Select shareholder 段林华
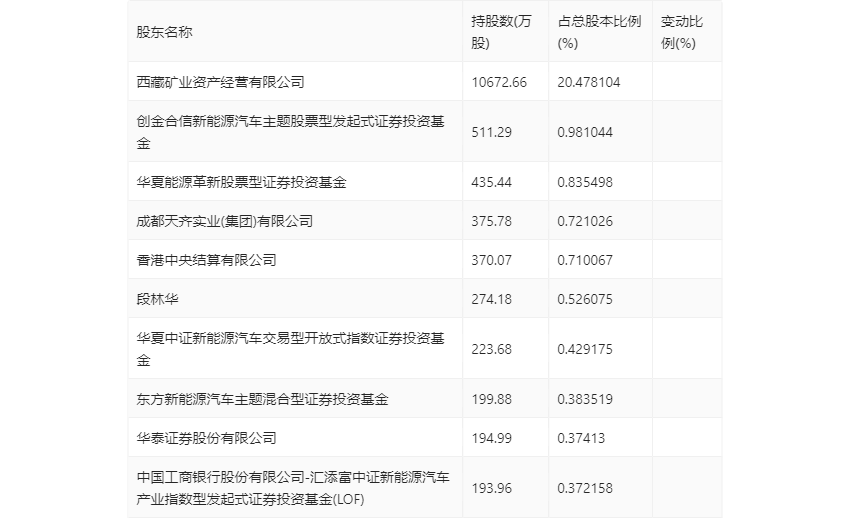 (157, 299)
